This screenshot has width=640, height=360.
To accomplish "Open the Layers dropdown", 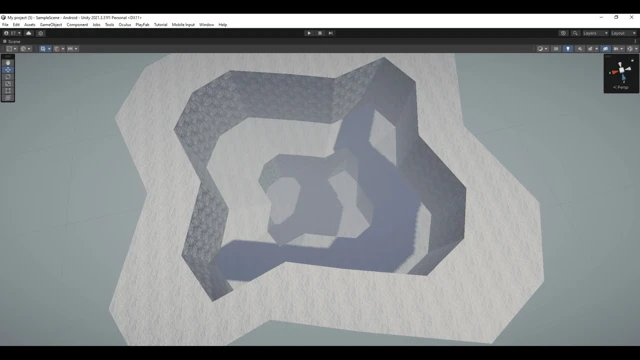I will pyautogui.click(x=595, y=33).
